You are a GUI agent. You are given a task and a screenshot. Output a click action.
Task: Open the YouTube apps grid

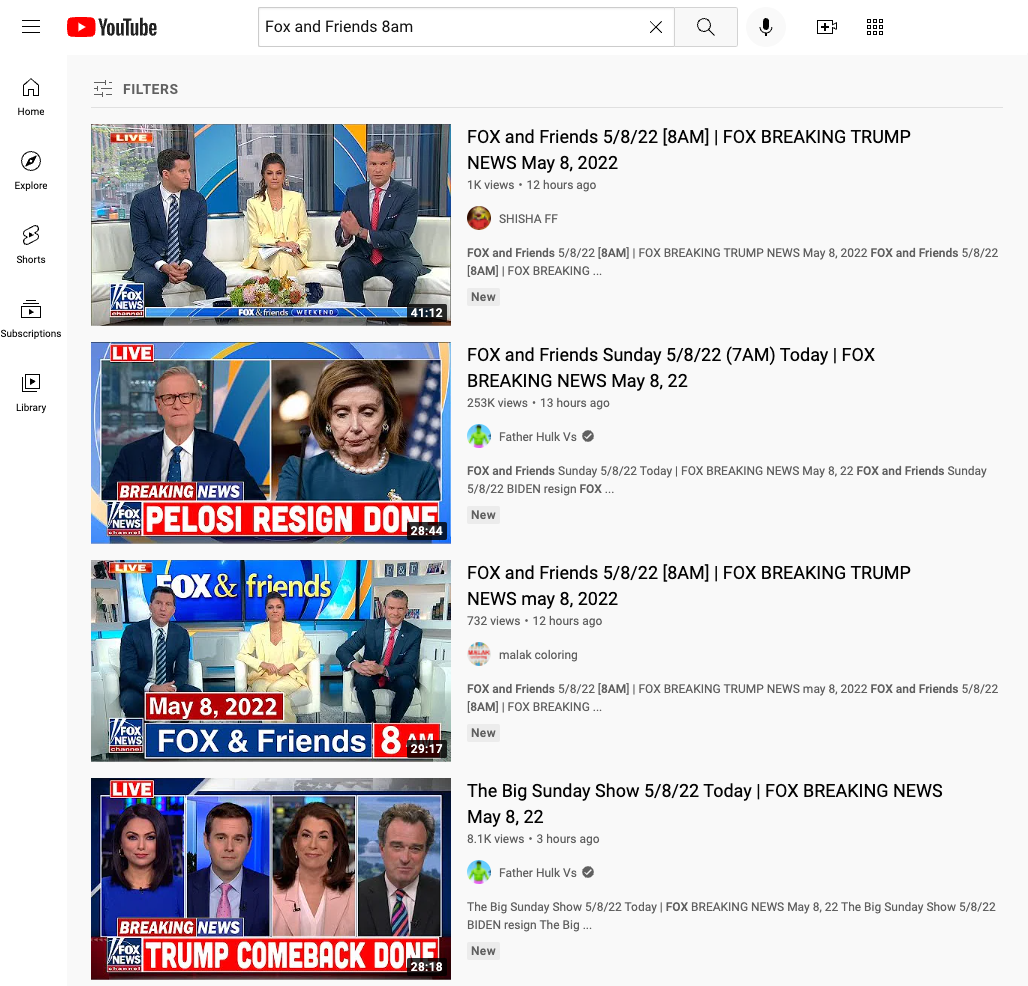click(875, 27)
